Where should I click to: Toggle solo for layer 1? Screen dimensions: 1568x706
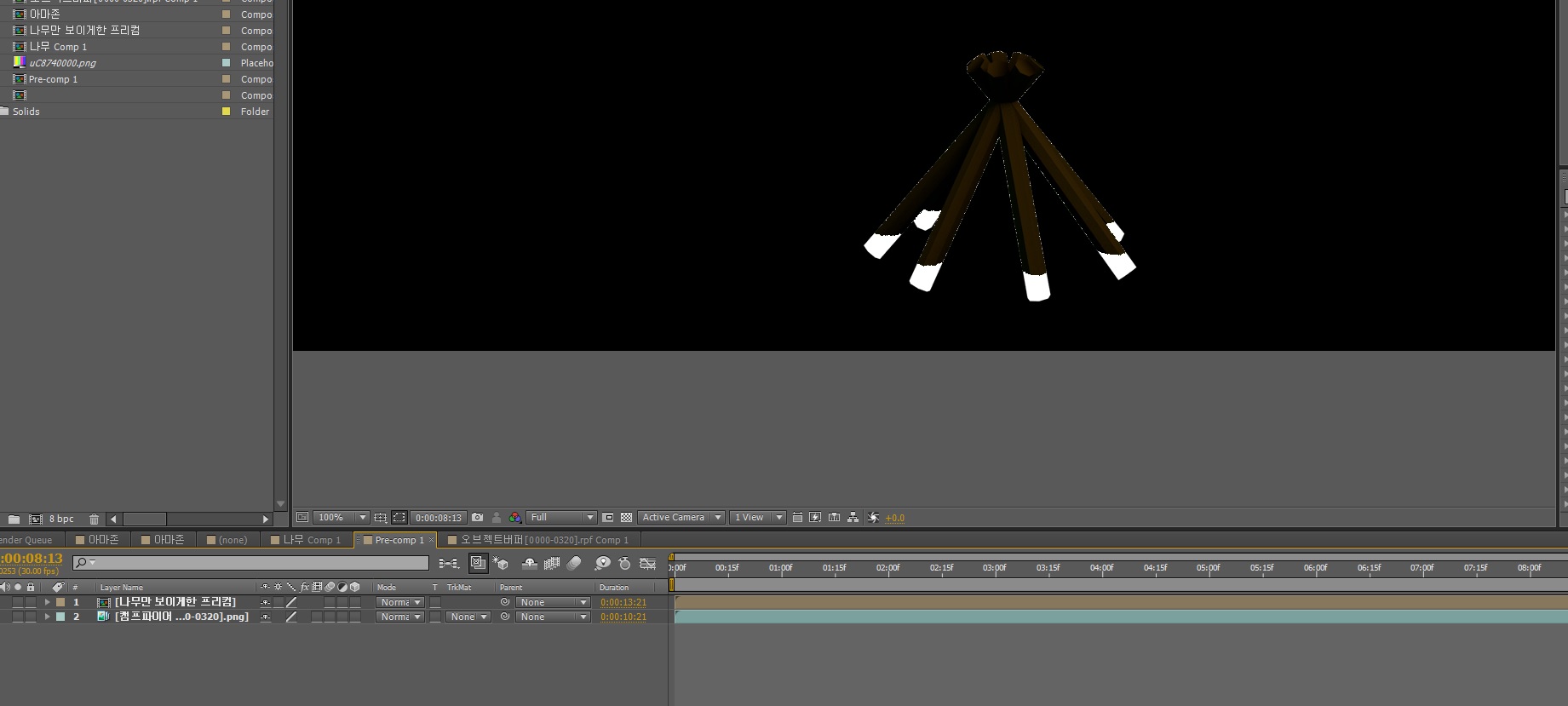(18, 602)
